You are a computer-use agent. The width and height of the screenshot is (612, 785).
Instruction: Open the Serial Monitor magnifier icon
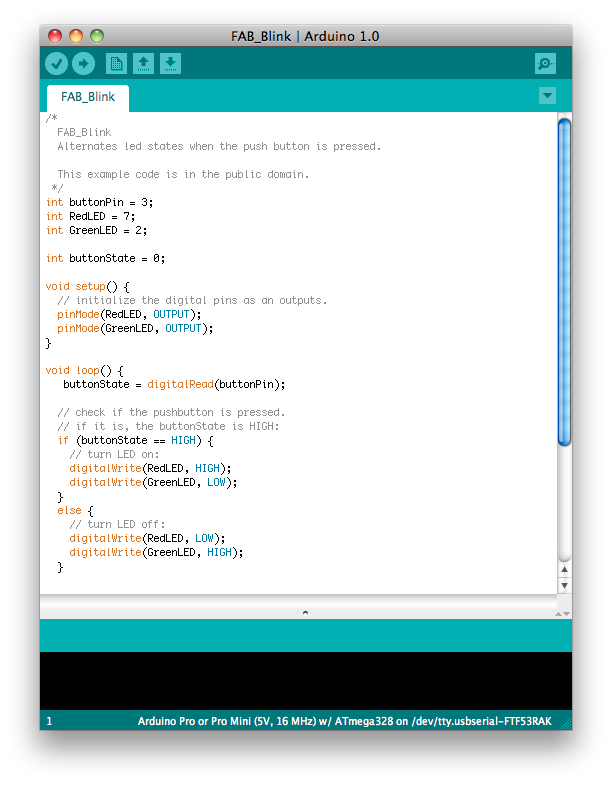(545, 64)
